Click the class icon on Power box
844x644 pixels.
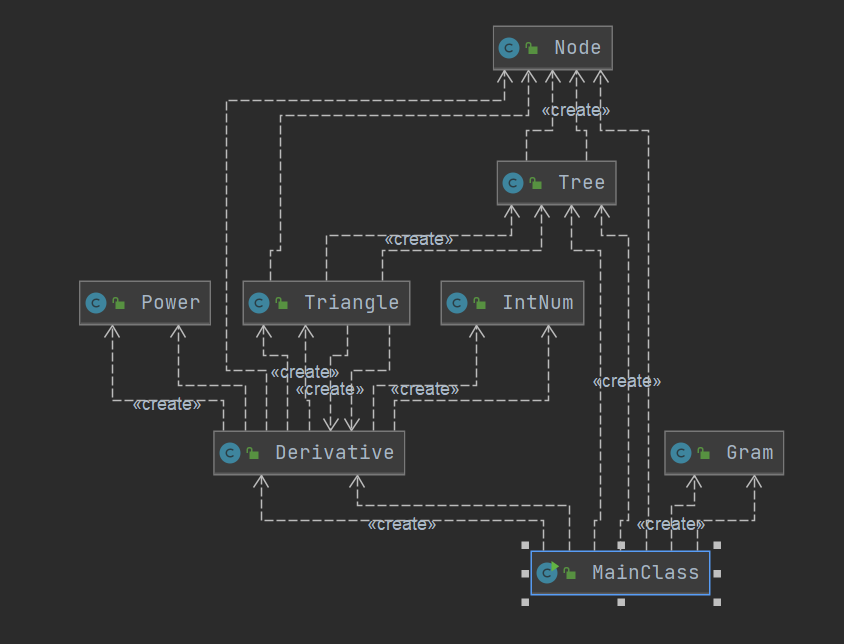click(96, 303)
